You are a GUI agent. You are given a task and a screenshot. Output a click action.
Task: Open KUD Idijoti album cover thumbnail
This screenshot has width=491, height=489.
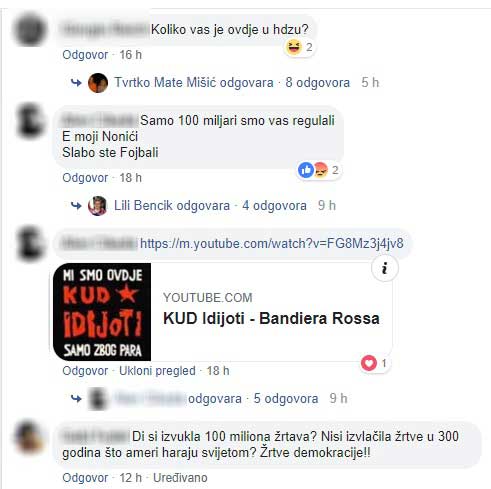tap(102, 312)
